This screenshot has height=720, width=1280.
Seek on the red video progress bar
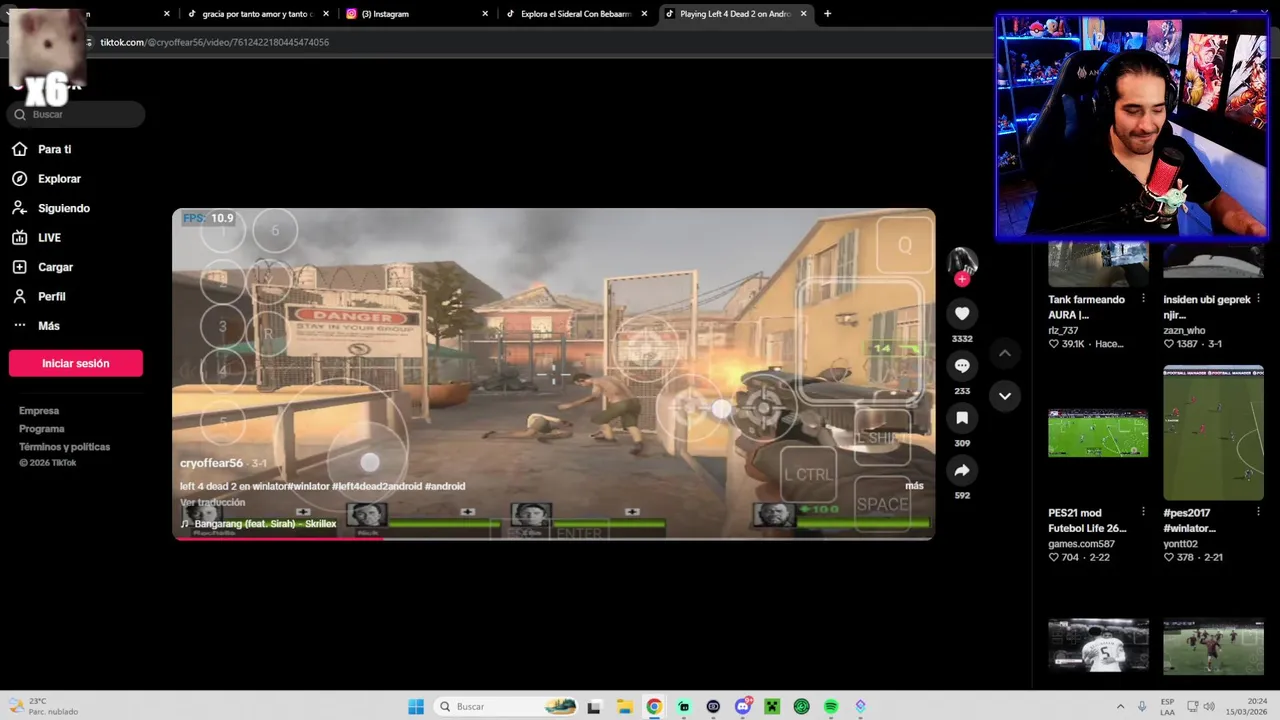point(553,538)
